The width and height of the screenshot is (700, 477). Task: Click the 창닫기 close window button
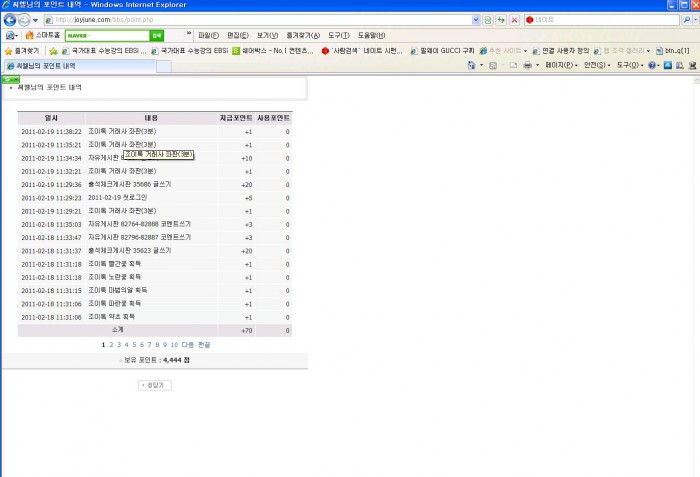click(x=155, y=384)
